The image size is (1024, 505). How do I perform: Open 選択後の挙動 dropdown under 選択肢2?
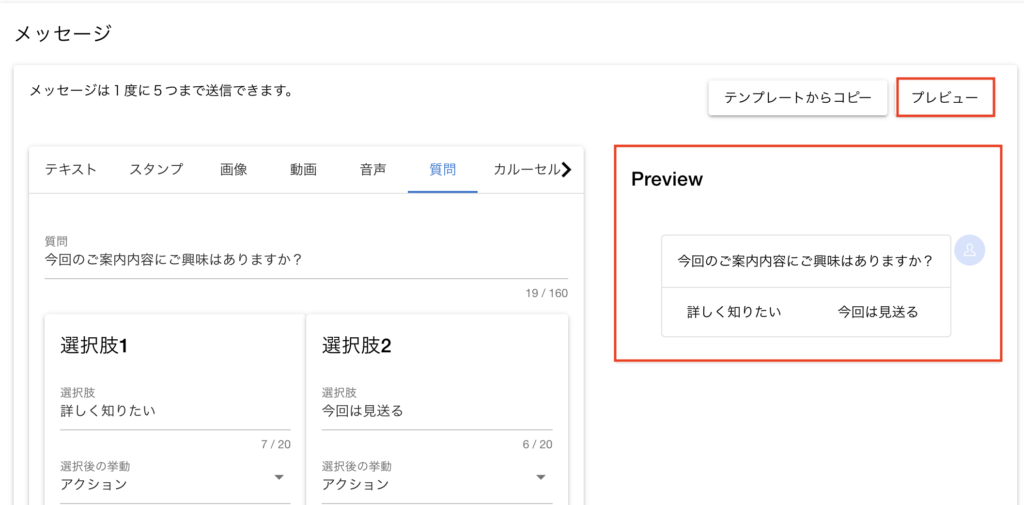437,484
